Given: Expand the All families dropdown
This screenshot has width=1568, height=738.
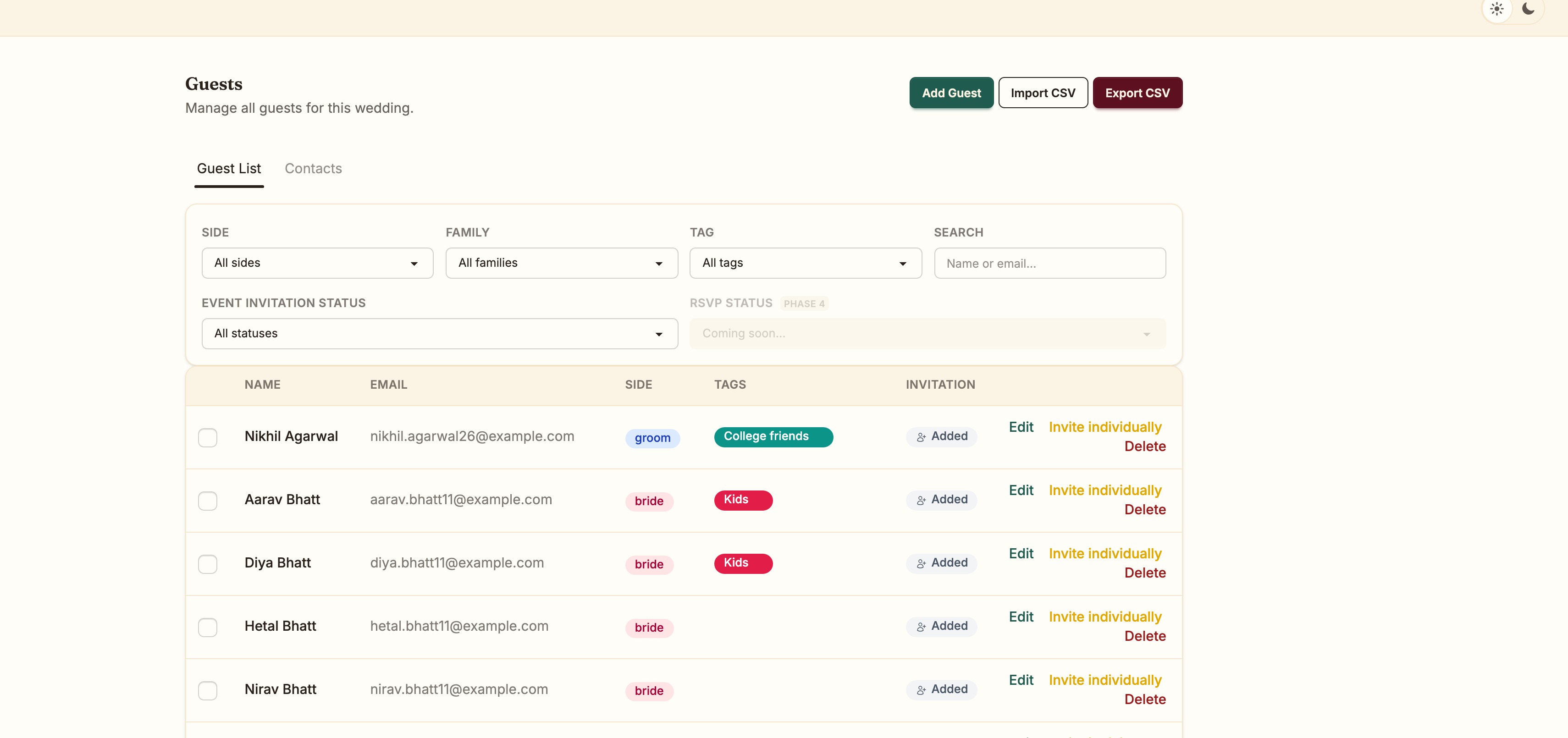Looking at the screenshot, I should click(561, 263).
